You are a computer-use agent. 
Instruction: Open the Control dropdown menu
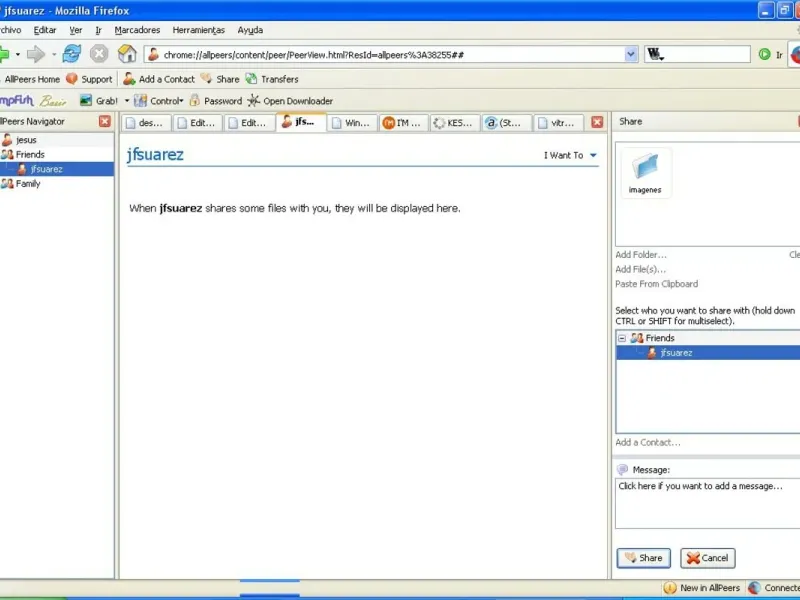158,101
